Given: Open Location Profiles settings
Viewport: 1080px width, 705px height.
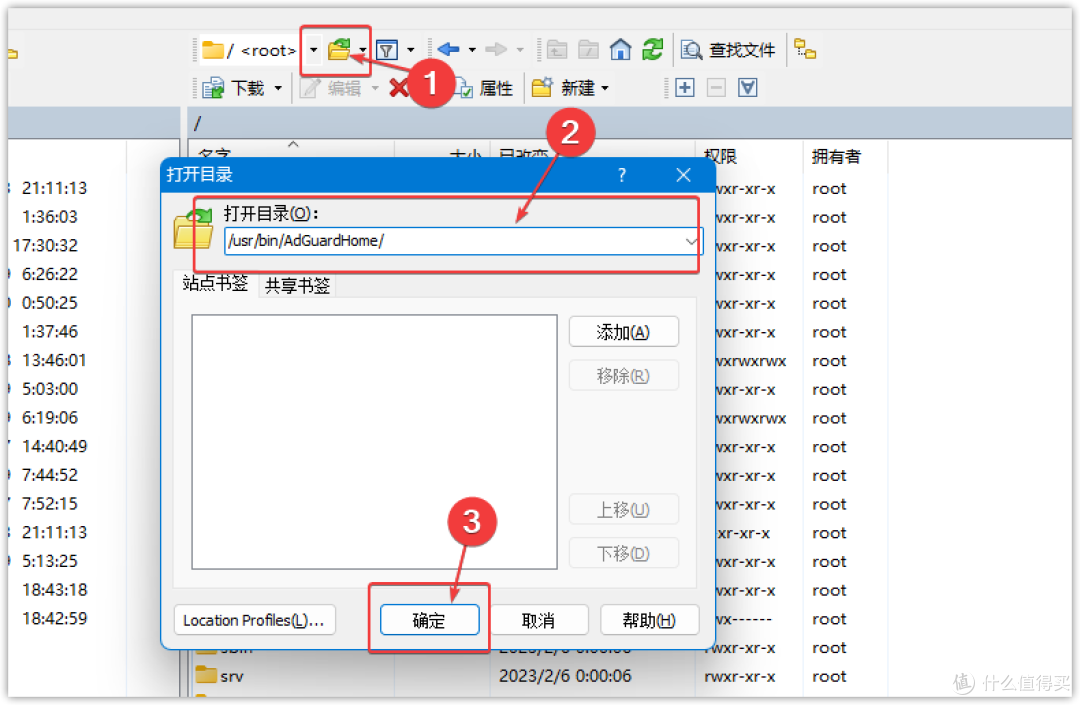Looking at the screenshot, I should [254, 620].
